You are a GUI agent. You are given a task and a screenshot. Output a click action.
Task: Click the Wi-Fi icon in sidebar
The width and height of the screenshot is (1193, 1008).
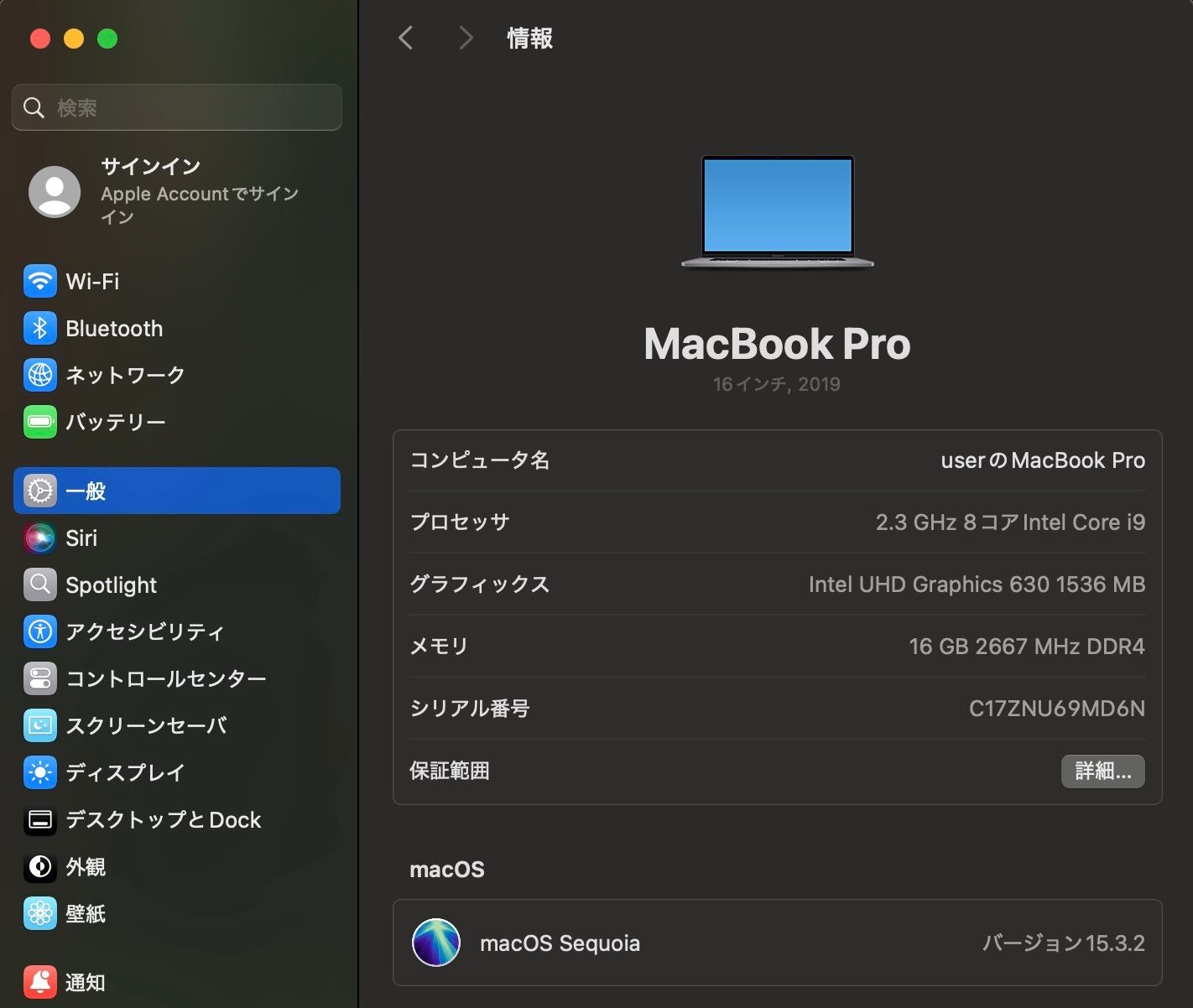40,281
